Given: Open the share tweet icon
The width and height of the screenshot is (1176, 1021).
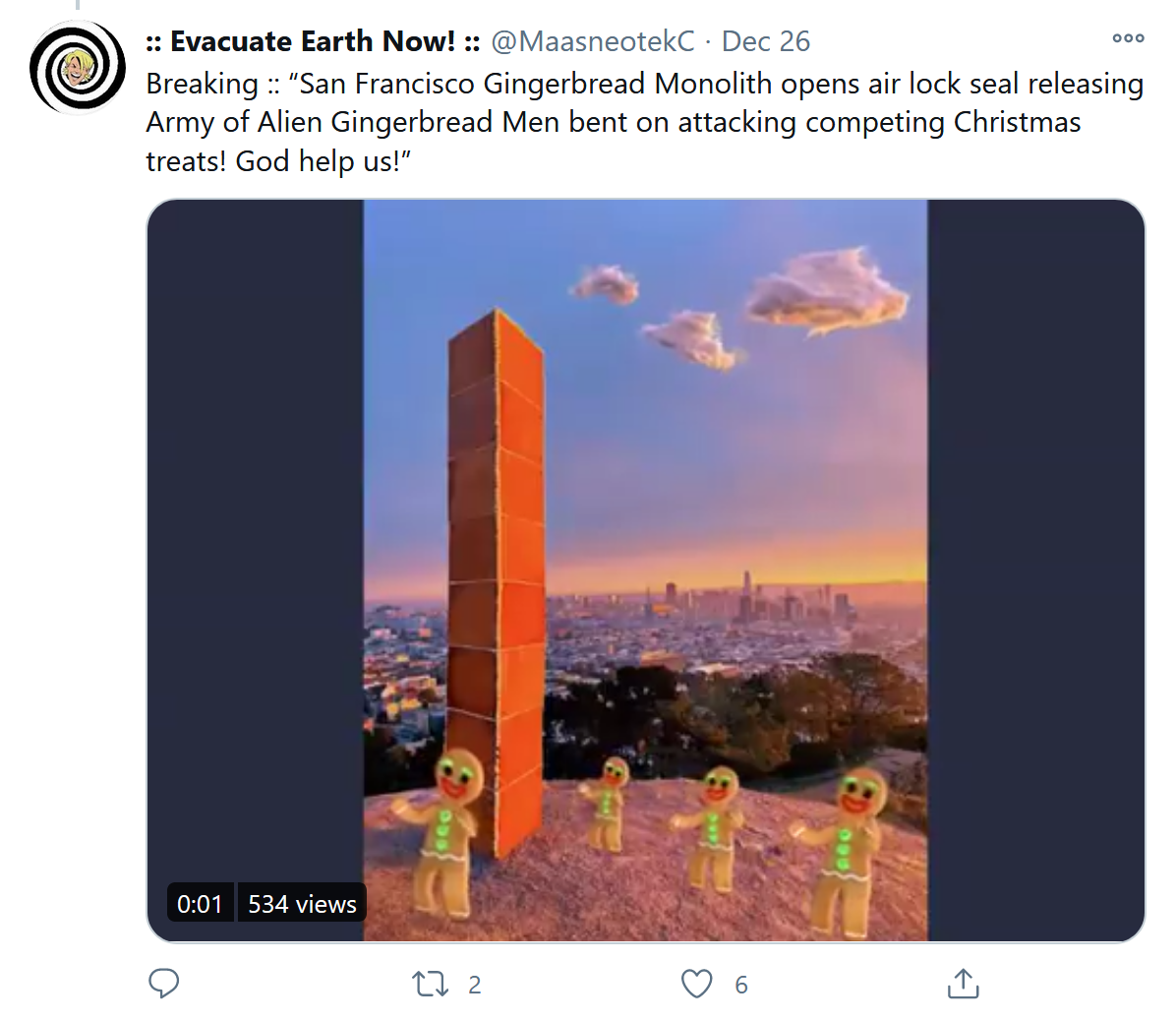Looking at the screenshot, I should click(964, 984).
